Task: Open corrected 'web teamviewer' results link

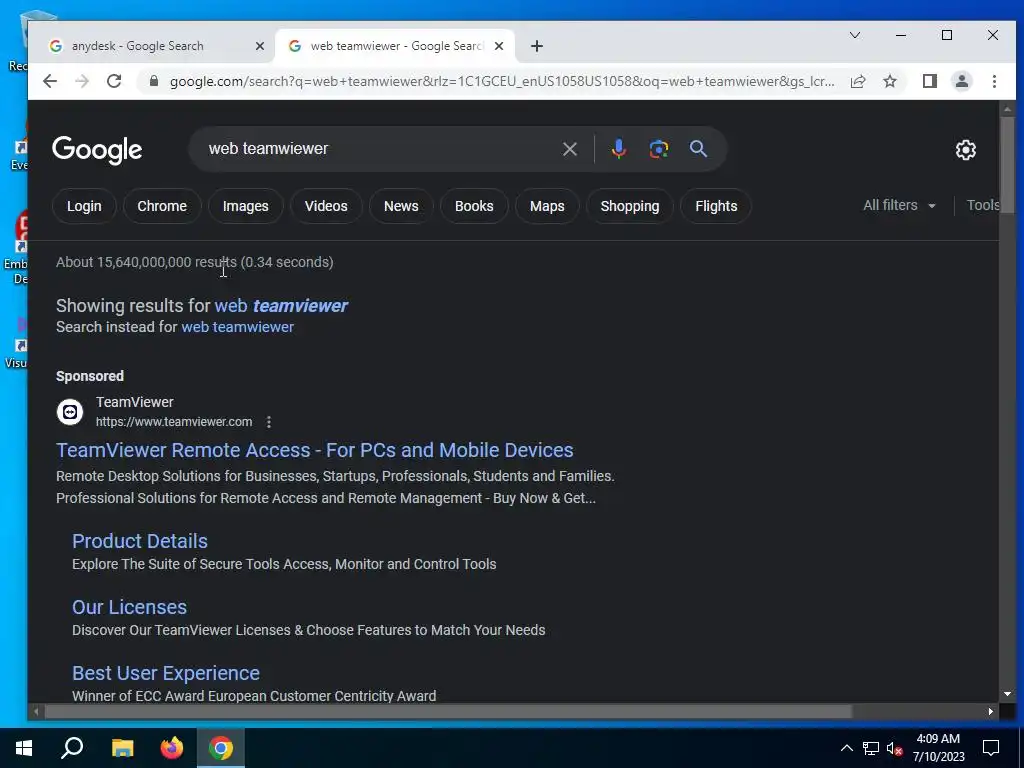Action: [281, 306]
